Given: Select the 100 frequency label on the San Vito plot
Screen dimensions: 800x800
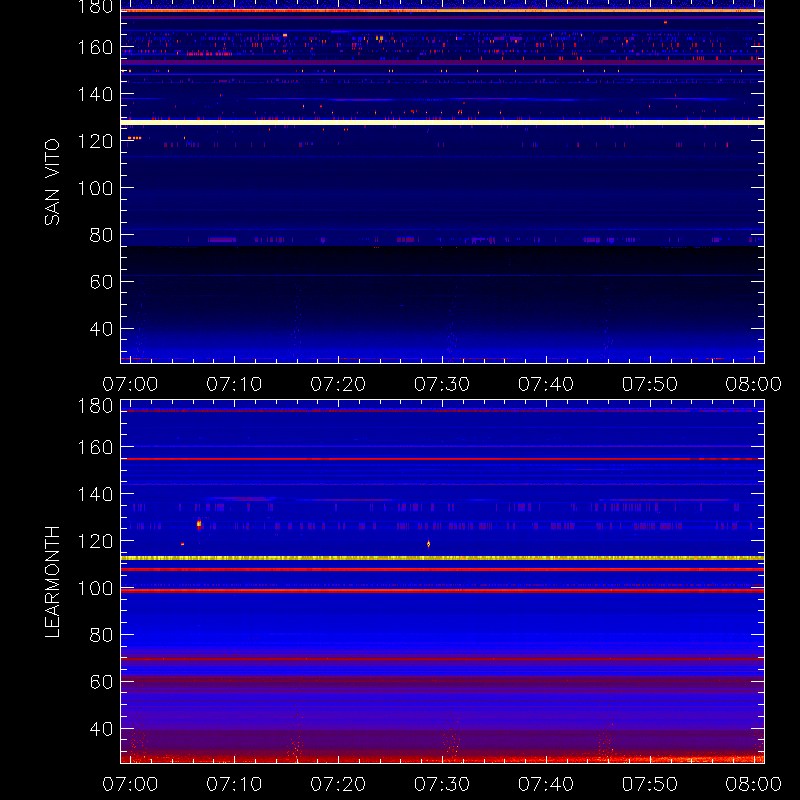Looking at the screenshot, I should (x=95, y=188).
